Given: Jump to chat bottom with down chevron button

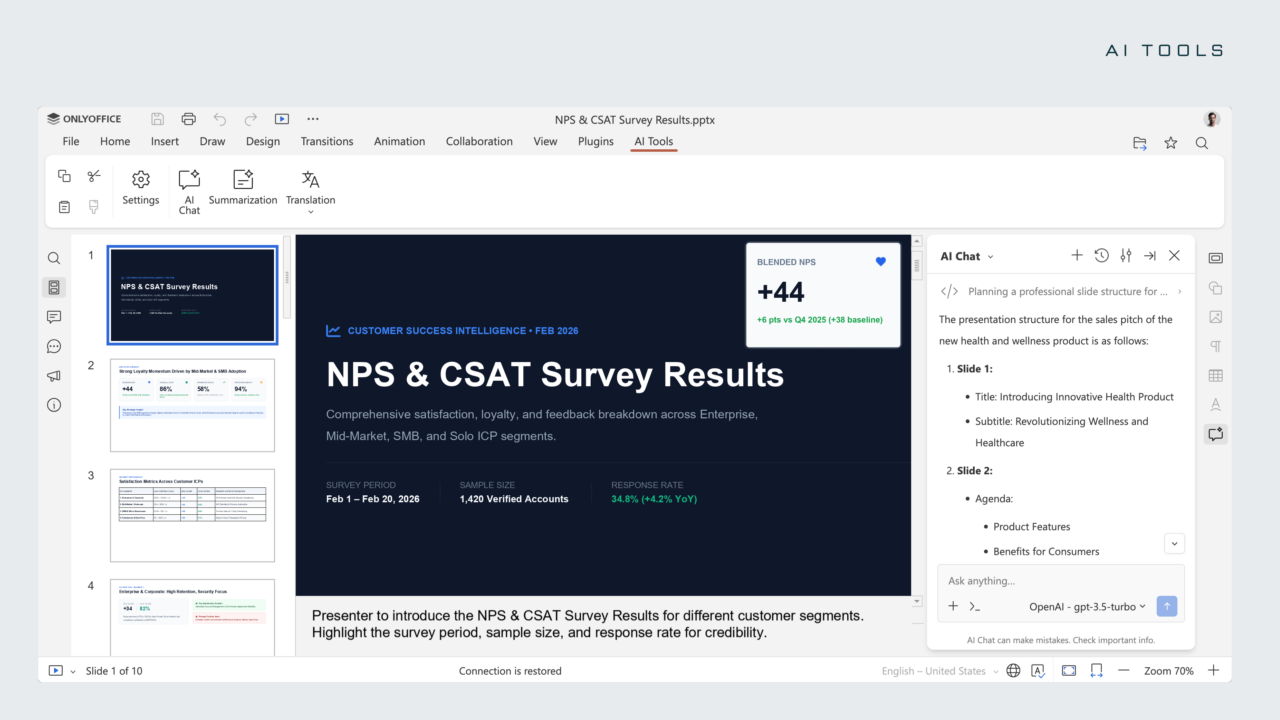Looking at the screenshot, I should click(x=1175, y=544).
